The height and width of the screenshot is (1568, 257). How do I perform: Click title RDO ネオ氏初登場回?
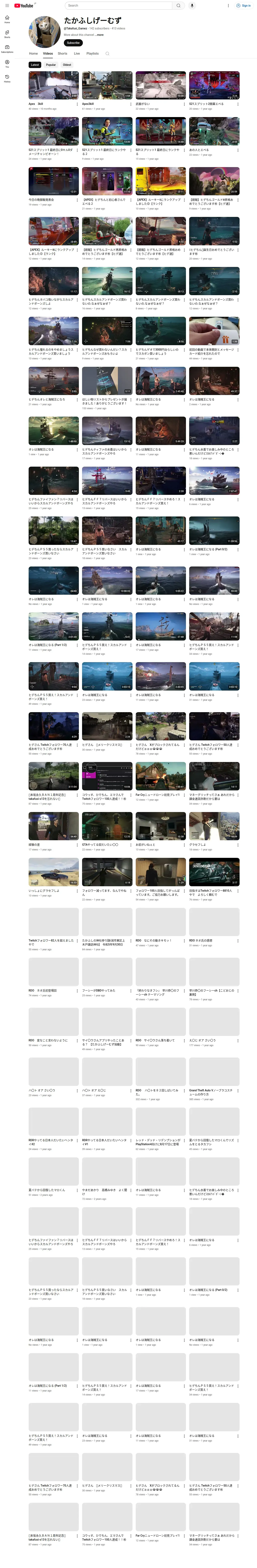click(43, 990)
